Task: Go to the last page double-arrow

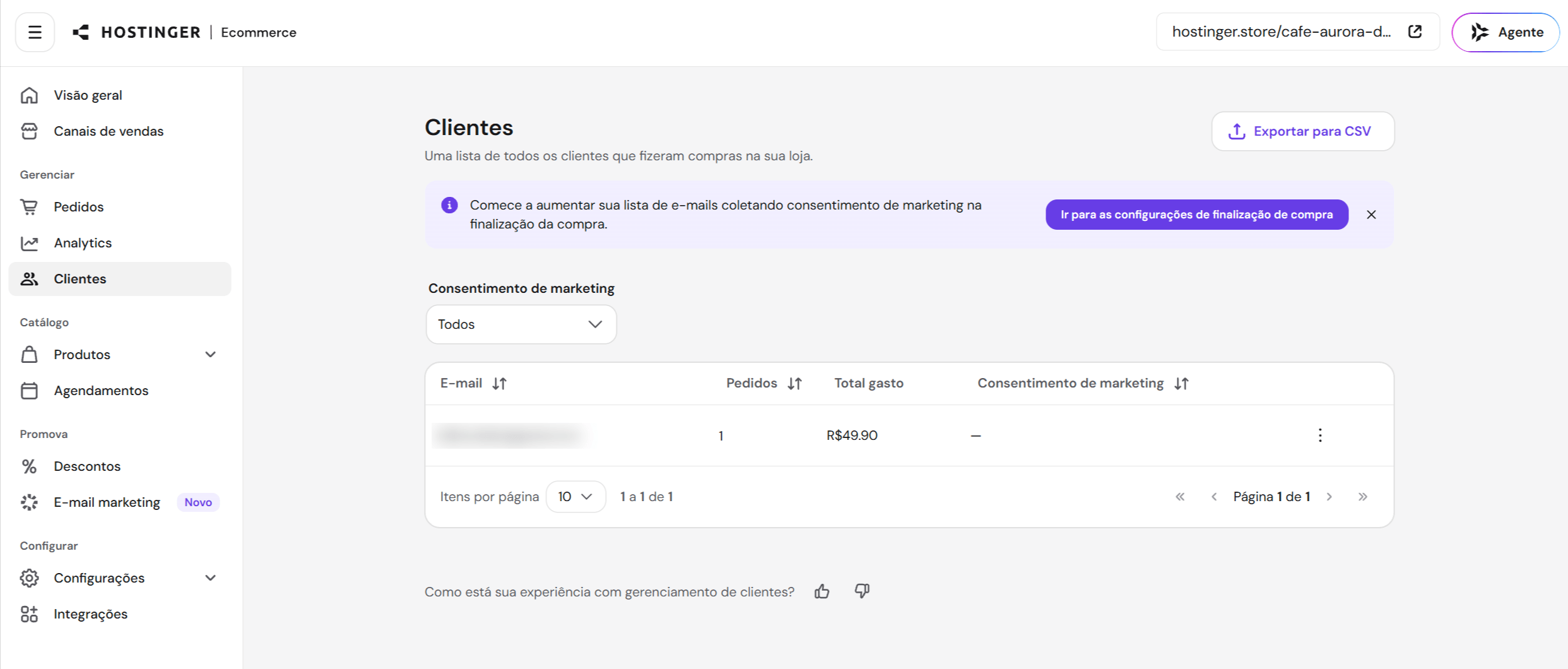Action: tap(1363, 497)
